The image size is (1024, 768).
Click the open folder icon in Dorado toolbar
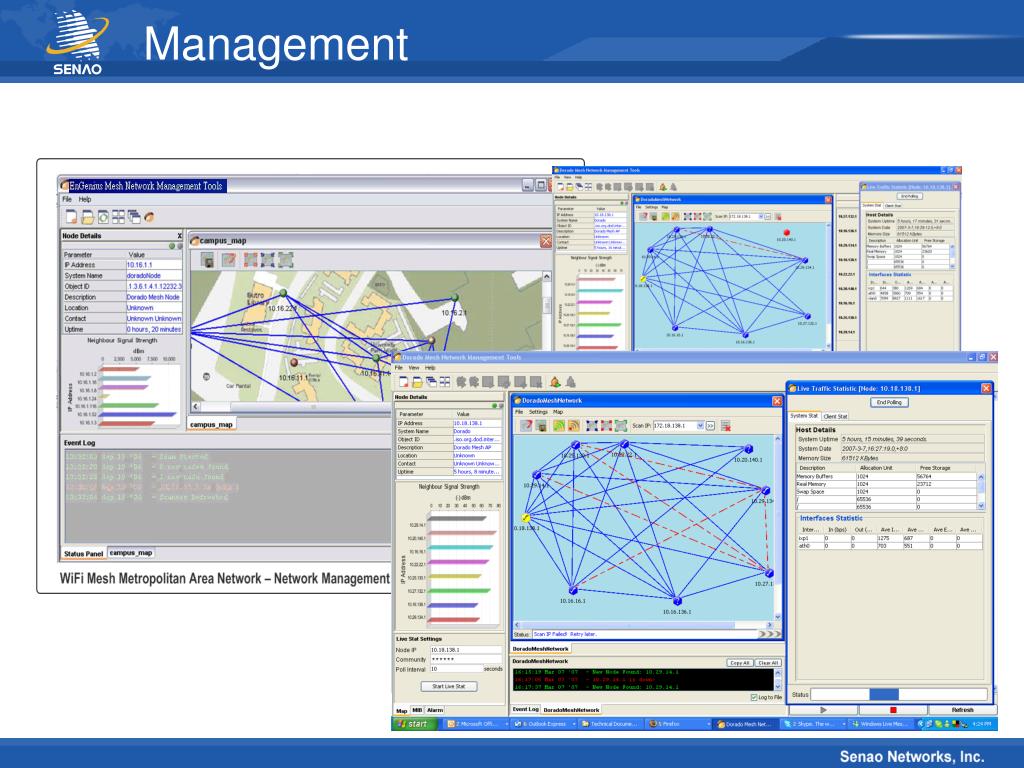point(417,382)
